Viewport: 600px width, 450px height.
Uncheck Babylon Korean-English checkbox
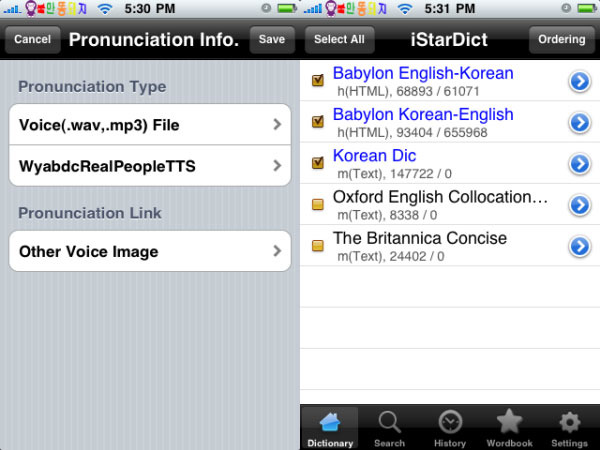click(x=318, y=122)
